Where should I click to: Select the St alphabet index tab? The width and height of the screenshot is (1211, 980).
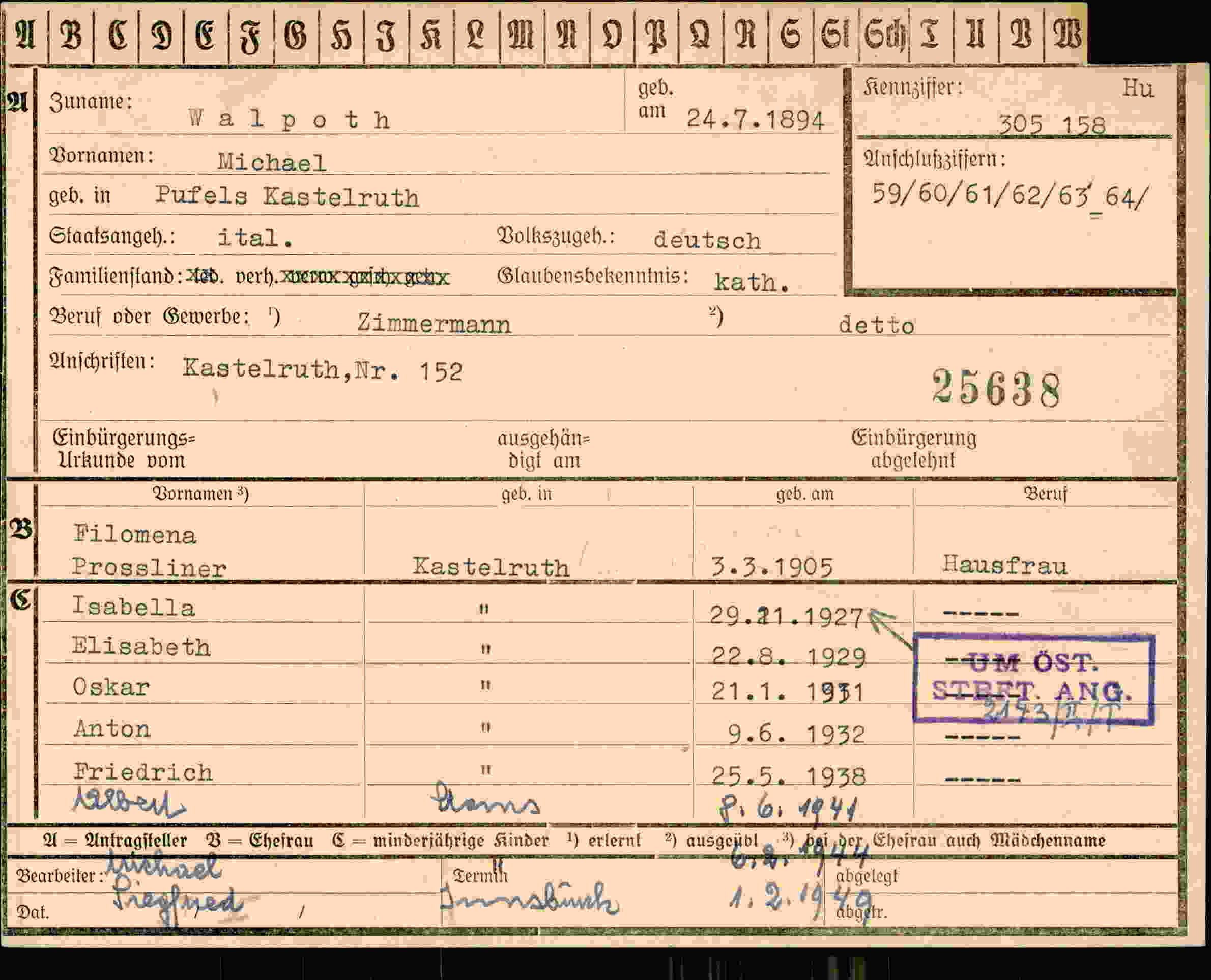(837, 35)
